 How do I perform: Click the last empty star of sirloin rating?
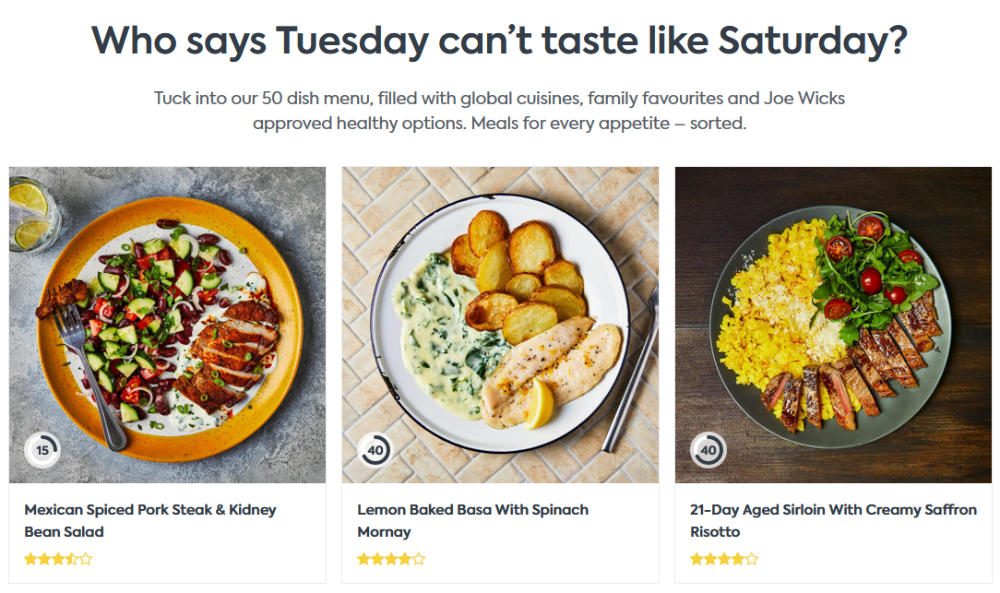751,559
